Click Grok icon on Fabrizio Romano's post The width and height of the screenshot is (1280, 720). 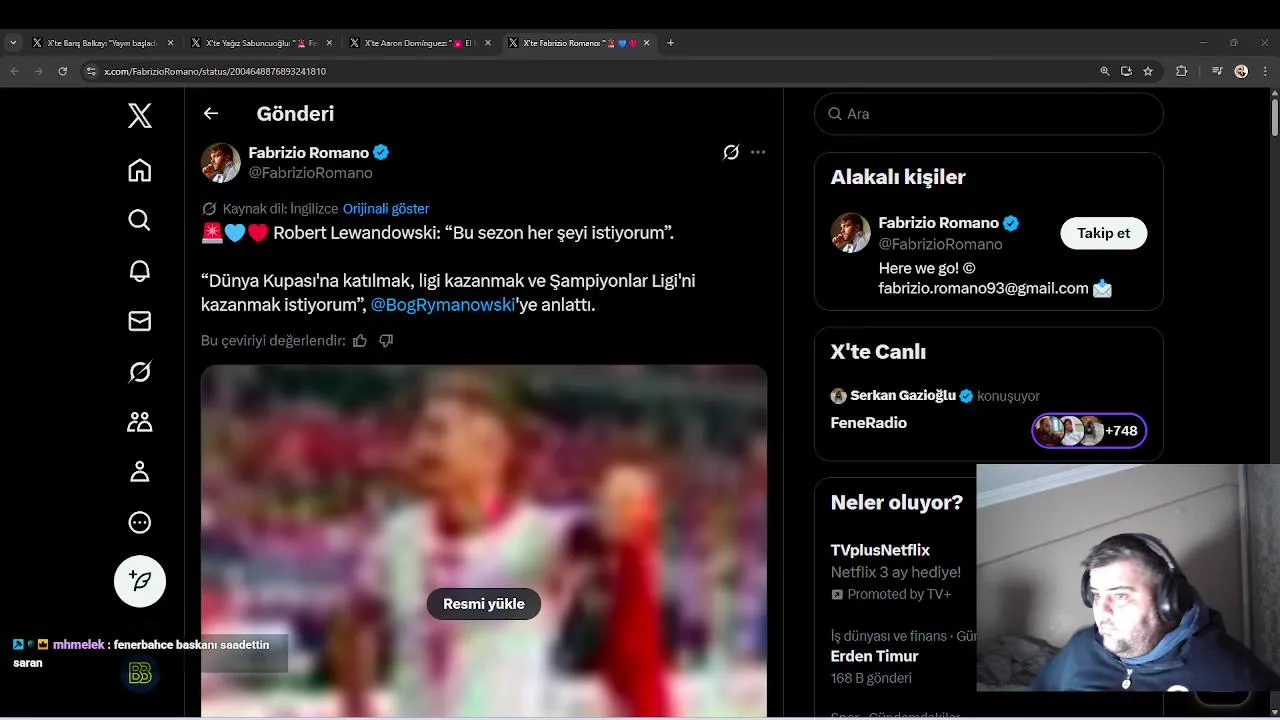point(731,152)
